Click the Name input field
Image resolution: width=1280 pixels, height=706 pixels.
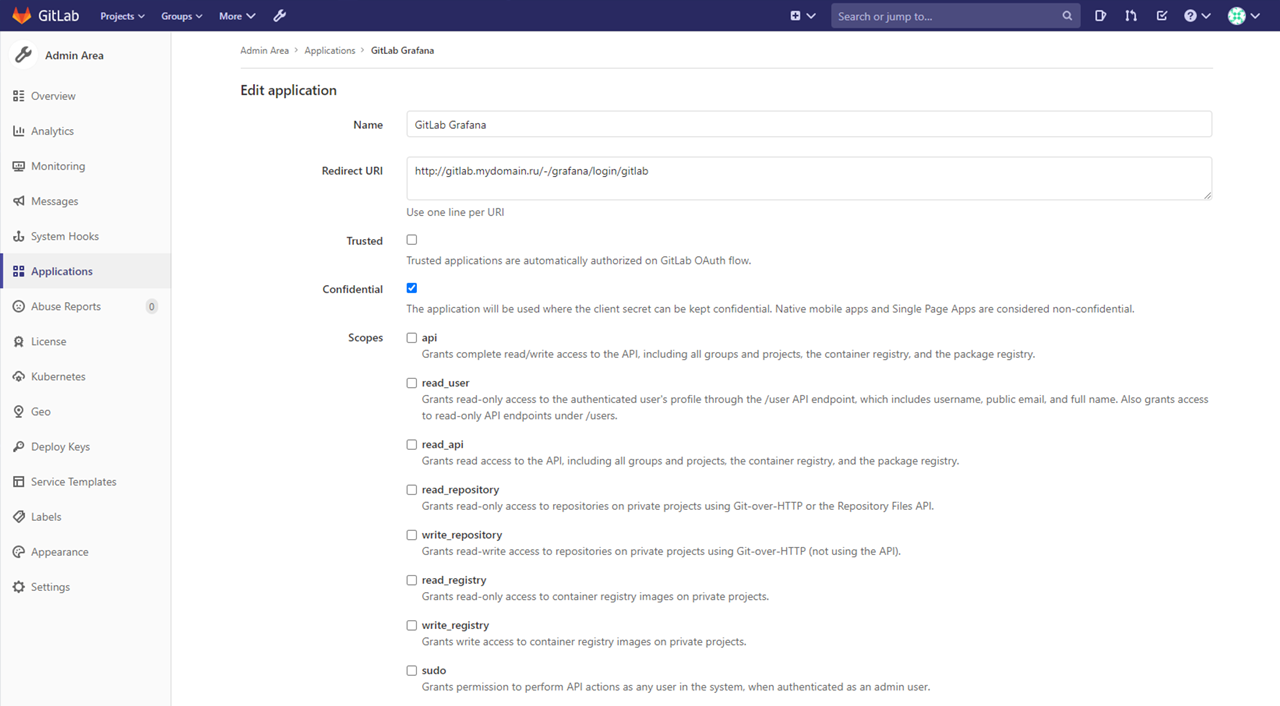click(x=809, y=124)
